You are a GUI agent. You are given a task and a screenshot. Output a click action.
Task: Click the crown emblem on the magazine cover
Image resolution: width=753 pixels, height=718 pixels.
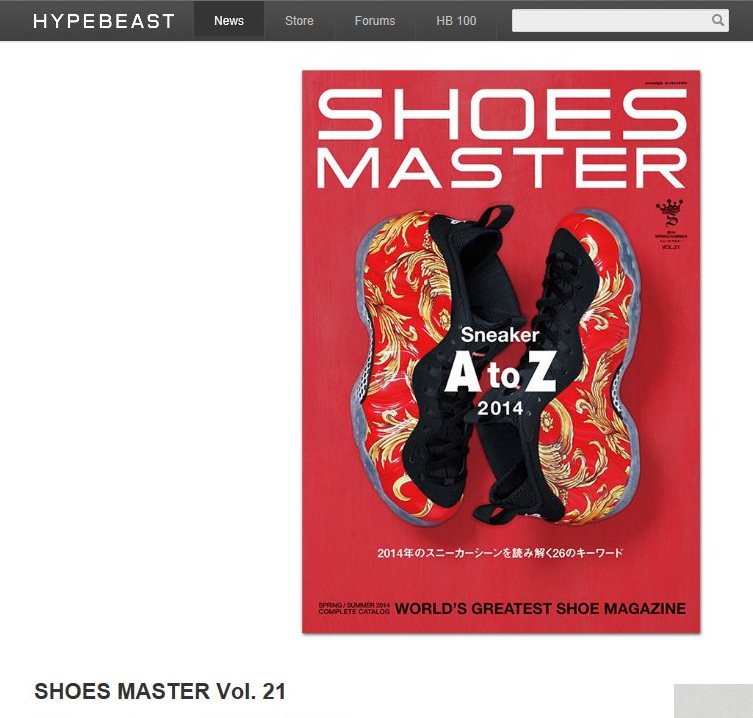tap(670, 213)
